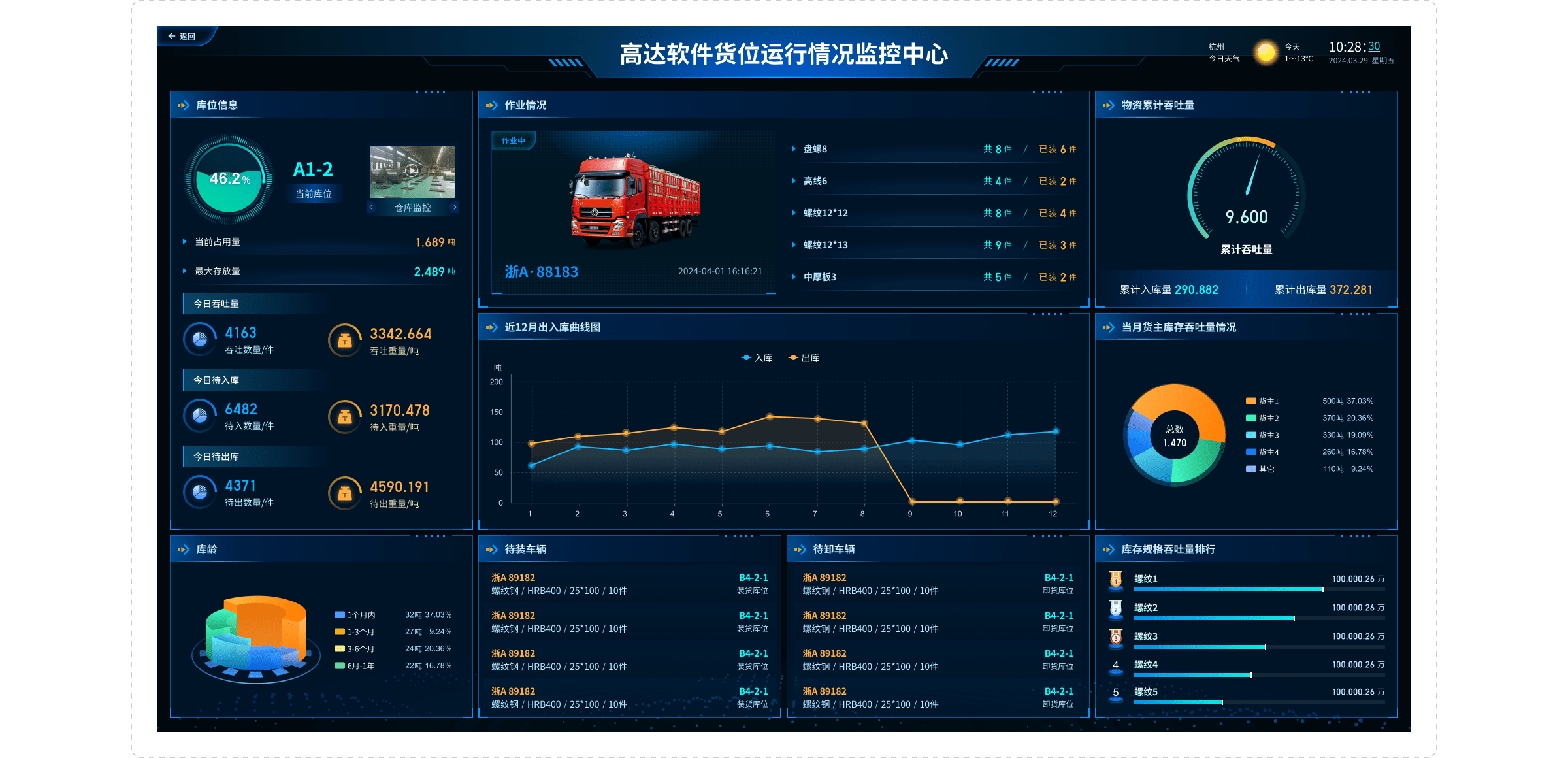The width and height of the screenshot is (1568, 758).
Task: Click the 螺纹2 ranking progress bar
Action: click(1214, 618)
